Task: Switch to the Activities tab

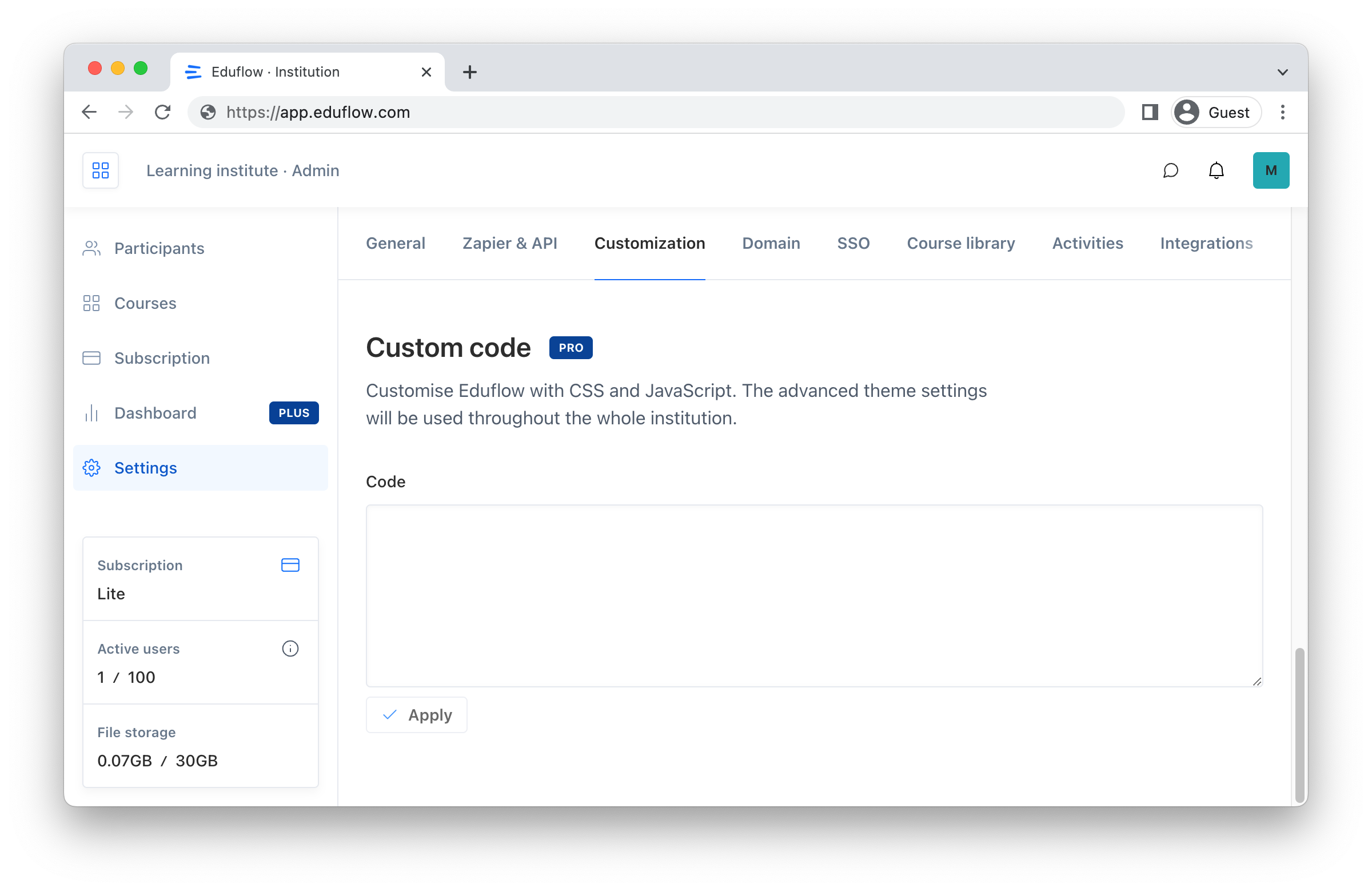Action: click(x=1088, y=244)
